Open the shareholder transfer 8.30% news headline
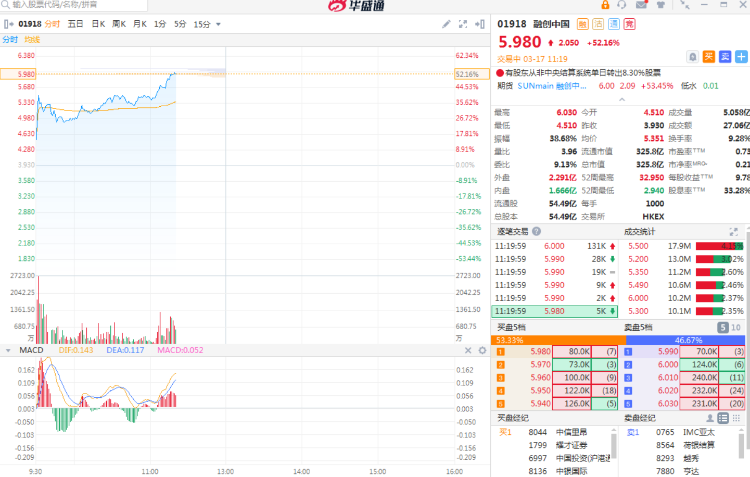This screenshot has width=750, height=477. click(x=583, y=73)
